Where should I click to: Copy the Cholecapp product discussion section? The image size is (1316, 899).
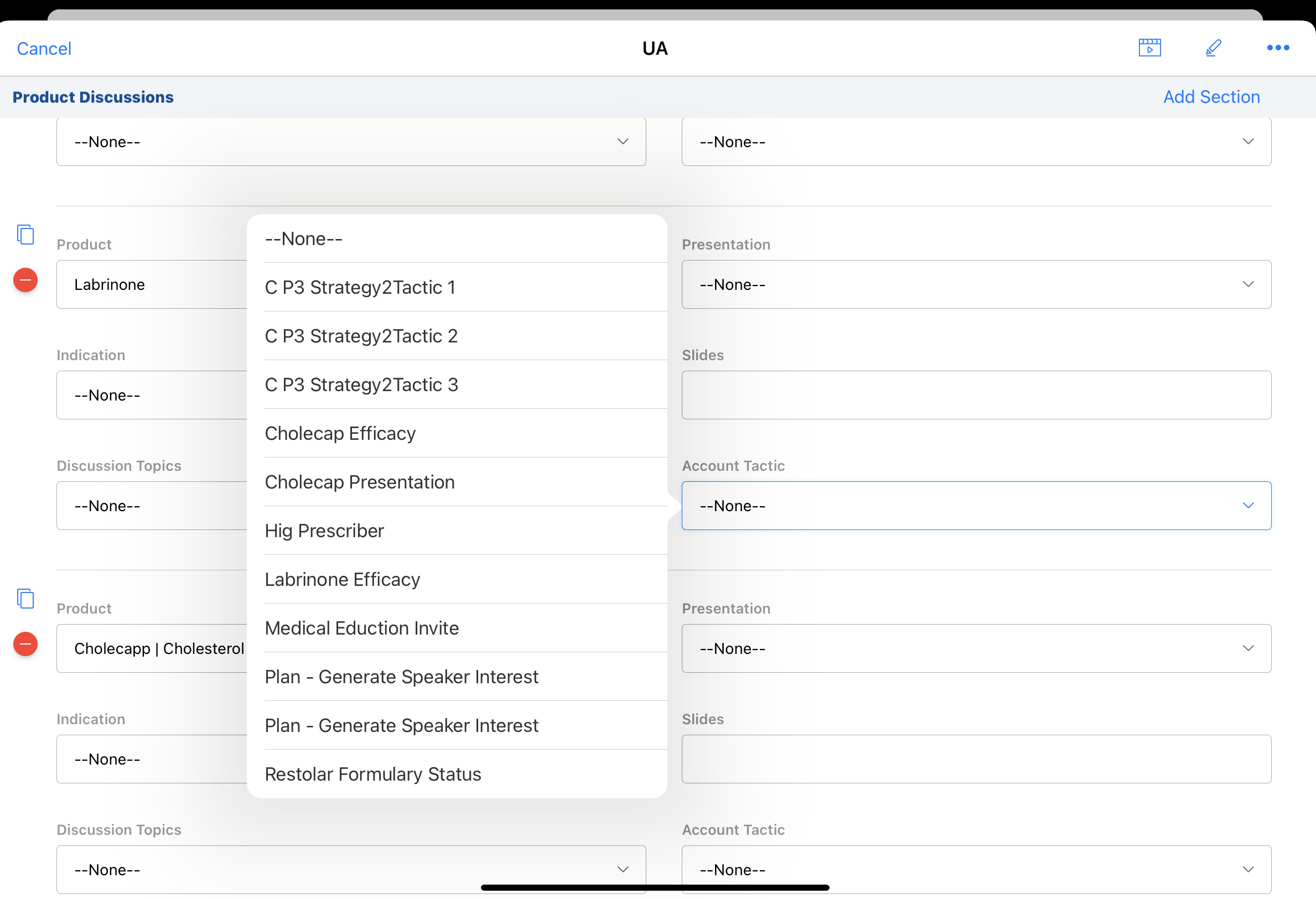(25, 599)
